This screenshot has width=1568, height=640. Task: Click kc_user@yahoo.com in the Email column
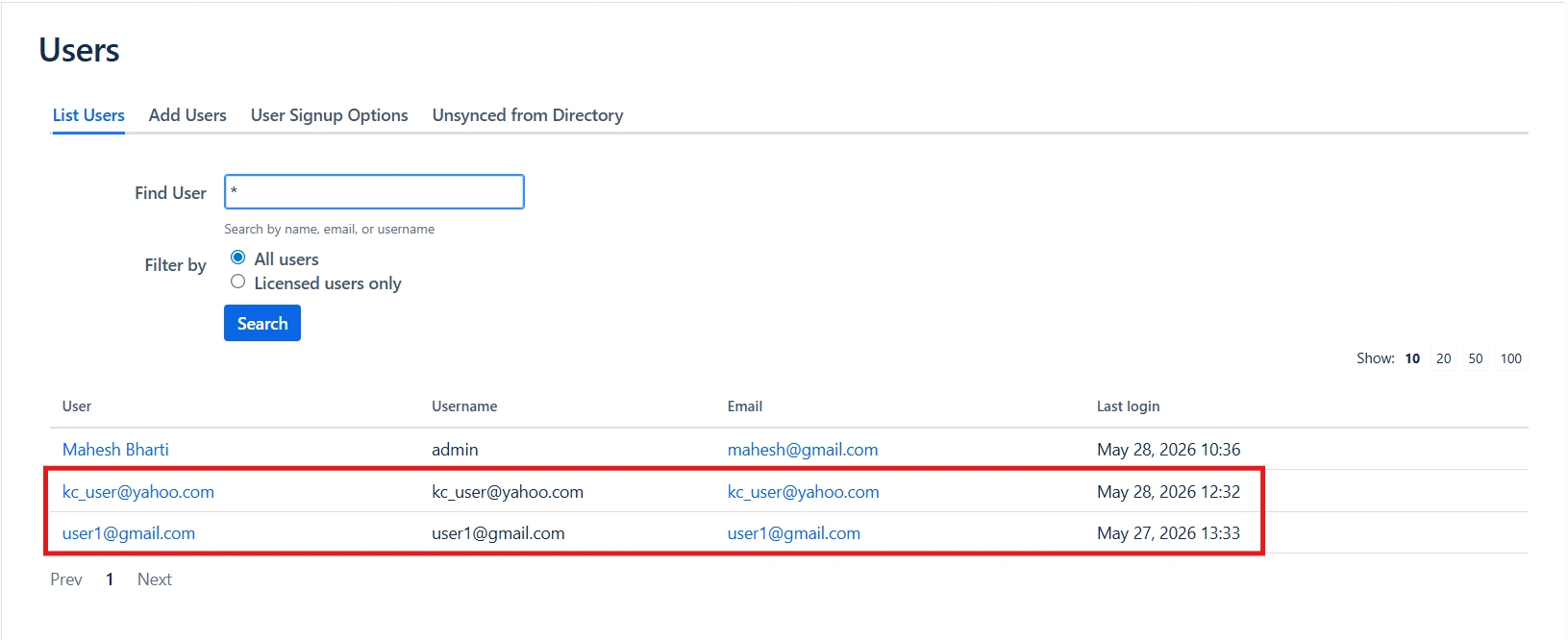coord(804,492)
